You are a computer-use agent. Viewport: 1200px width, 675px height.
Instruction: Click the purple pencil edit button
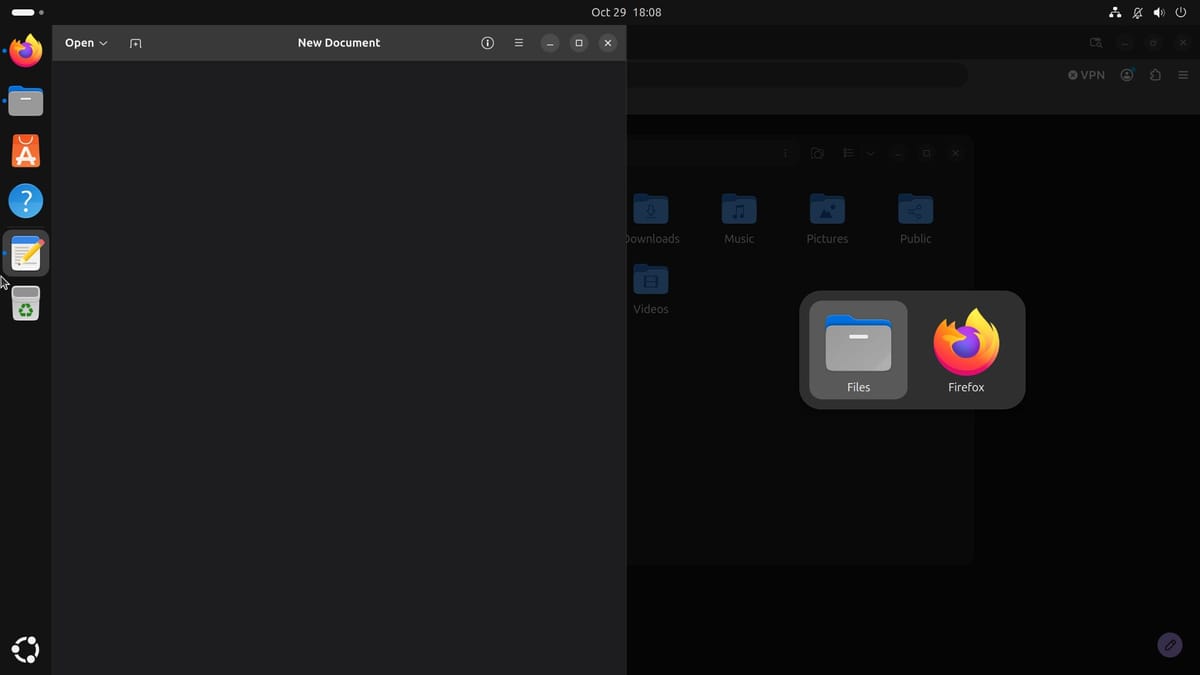pos(1169,644)
